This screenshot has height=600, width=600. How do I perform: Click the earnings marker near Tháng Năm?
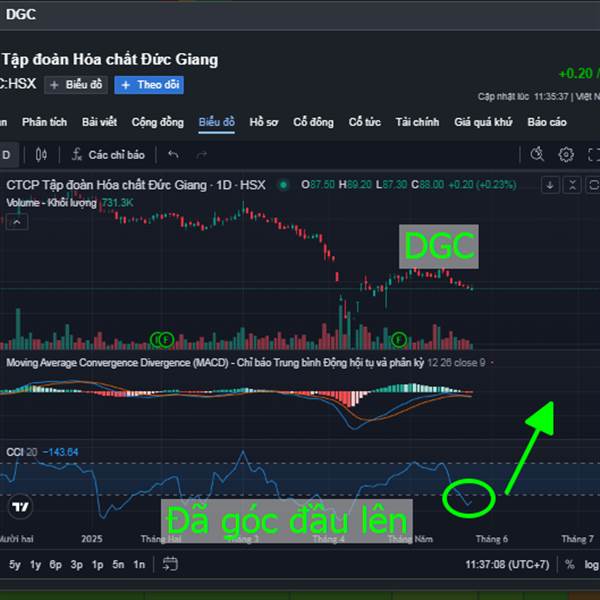tap(399, 339)
